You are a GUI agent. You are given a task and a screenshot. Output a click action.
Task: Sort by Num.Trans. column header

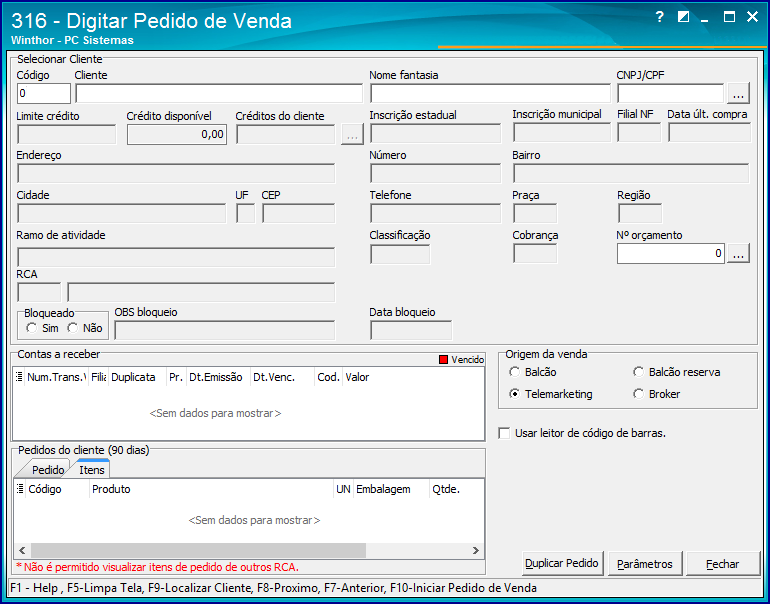point(56,377)
